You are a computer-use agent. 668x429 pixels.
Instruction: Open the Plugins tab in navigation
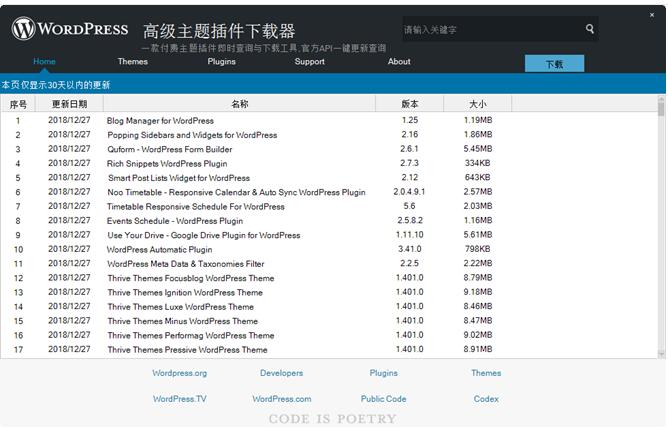[222, 61]
